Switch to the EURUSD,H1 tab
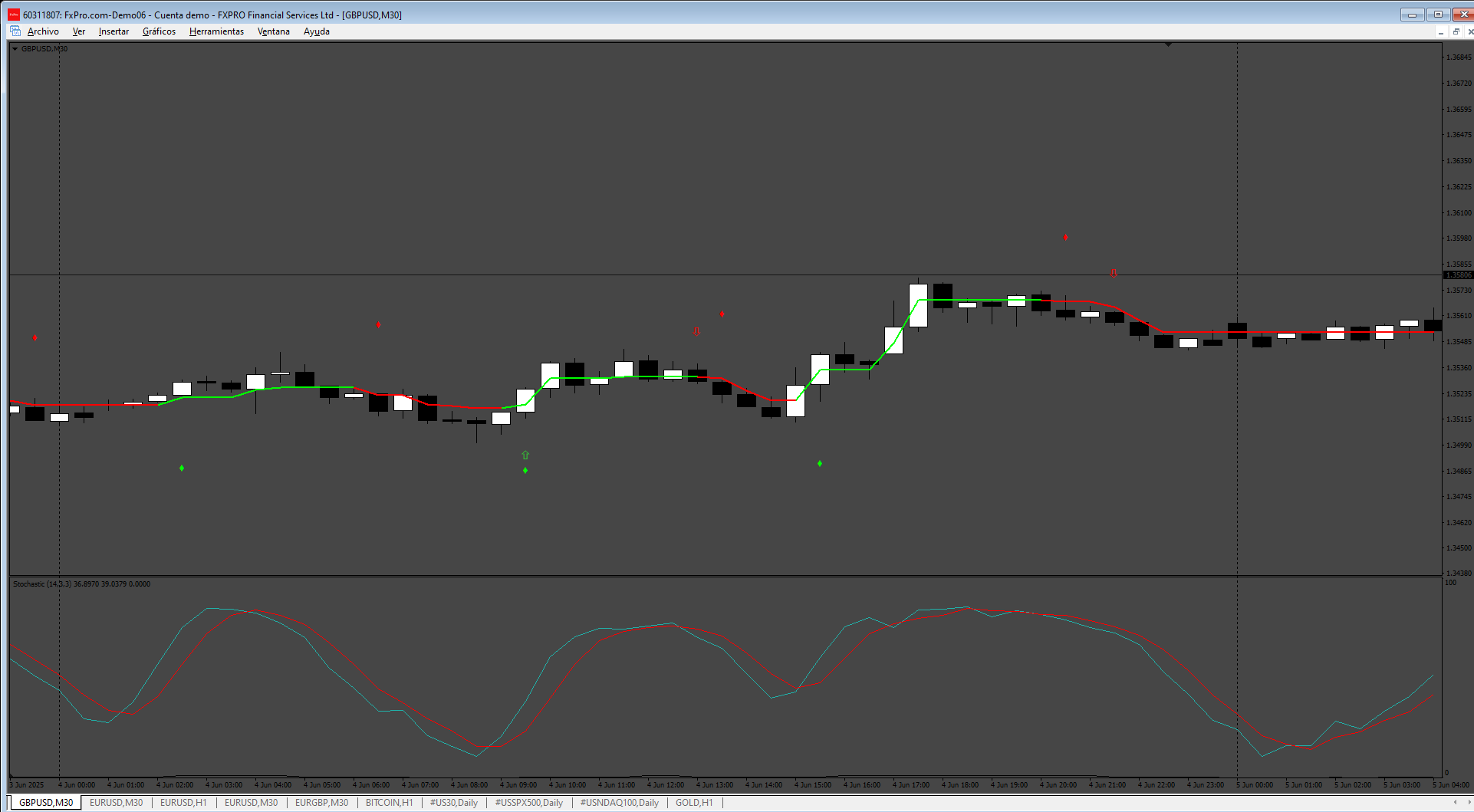This screenshot has width=1474, height=812. coord(183,803)
